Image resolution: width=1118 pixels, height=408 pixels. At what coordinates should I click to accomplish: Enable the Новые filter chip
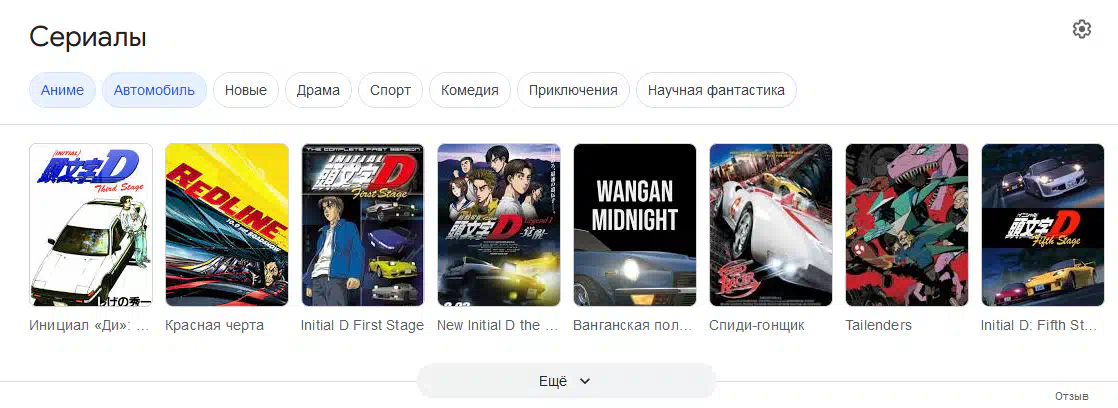pyautogui.click(x=246, y=91)
